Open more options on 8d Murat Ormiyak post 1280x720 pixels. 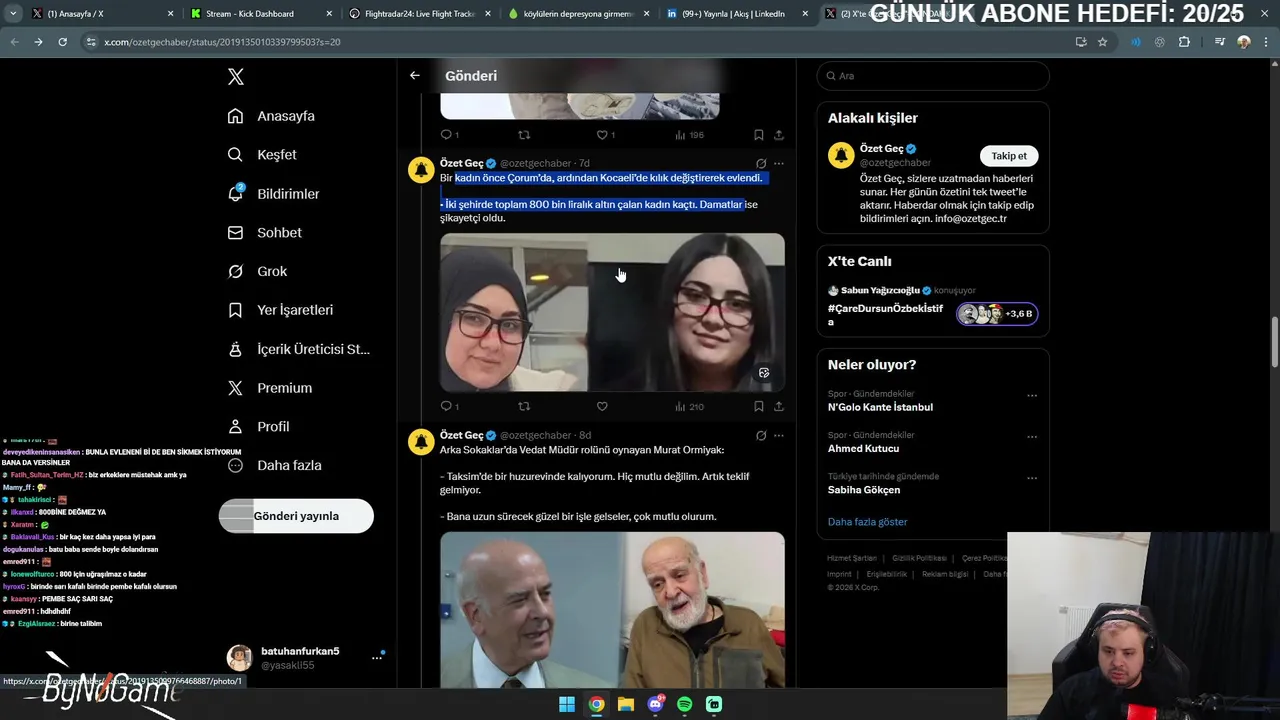pyautogui.click(x=779, y=435)
